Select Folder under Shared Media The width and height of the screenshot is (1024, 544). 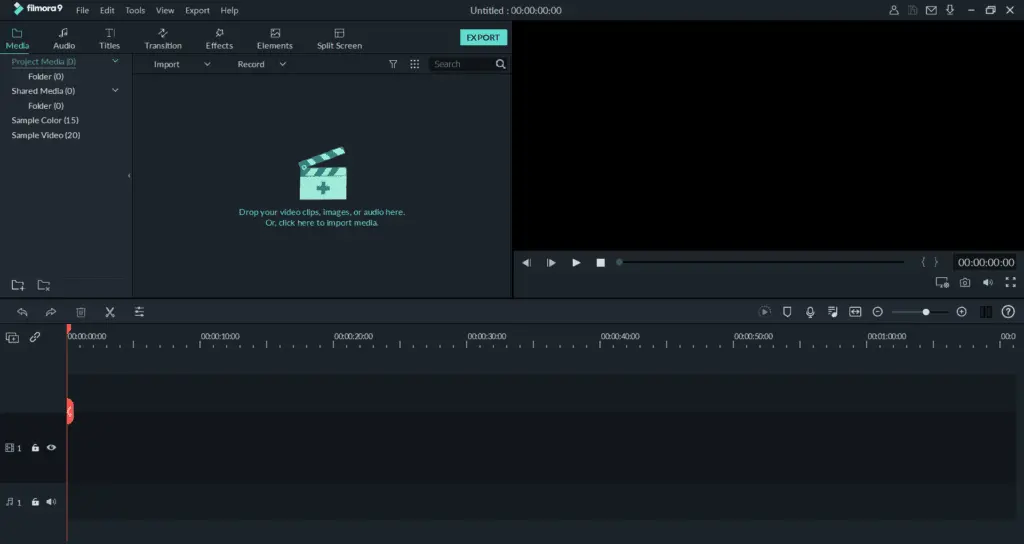[x=46, y=106]
